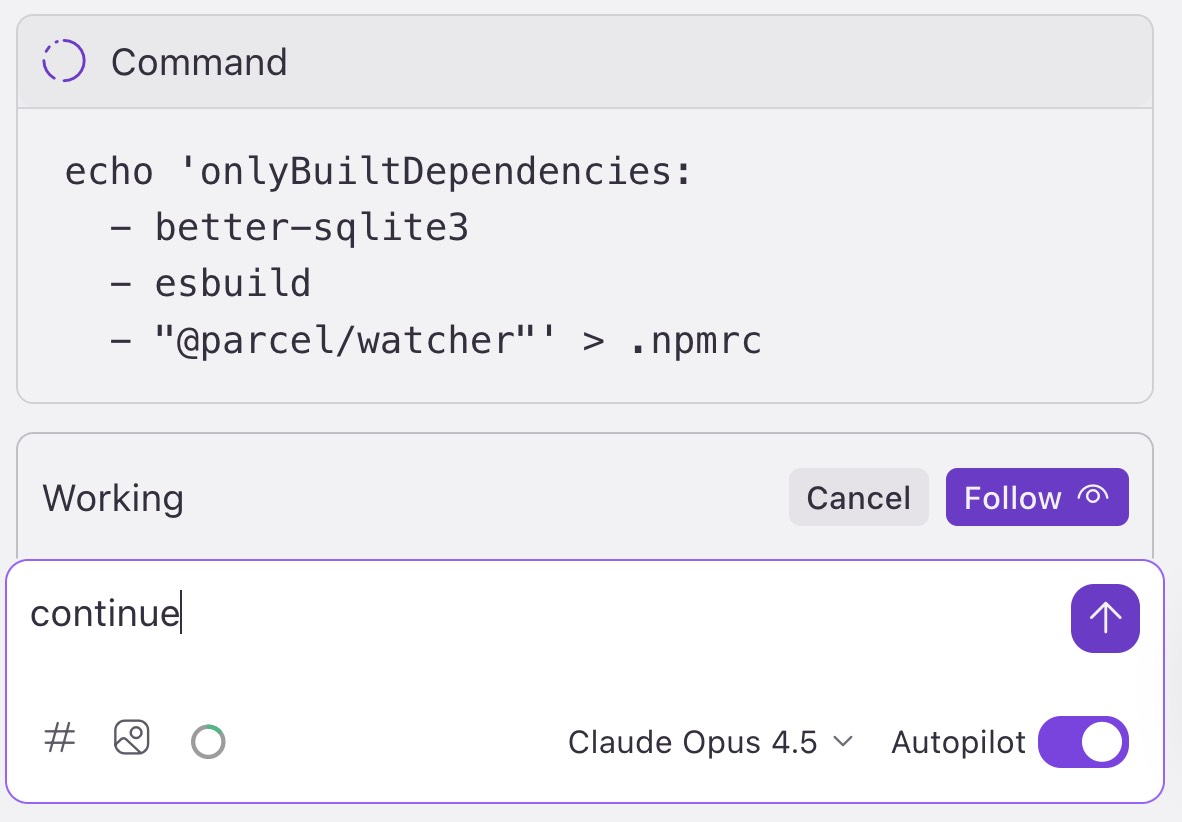Attach an image with the picture icon
This screenshot has height=822, width=1182.
pos(132,738)
